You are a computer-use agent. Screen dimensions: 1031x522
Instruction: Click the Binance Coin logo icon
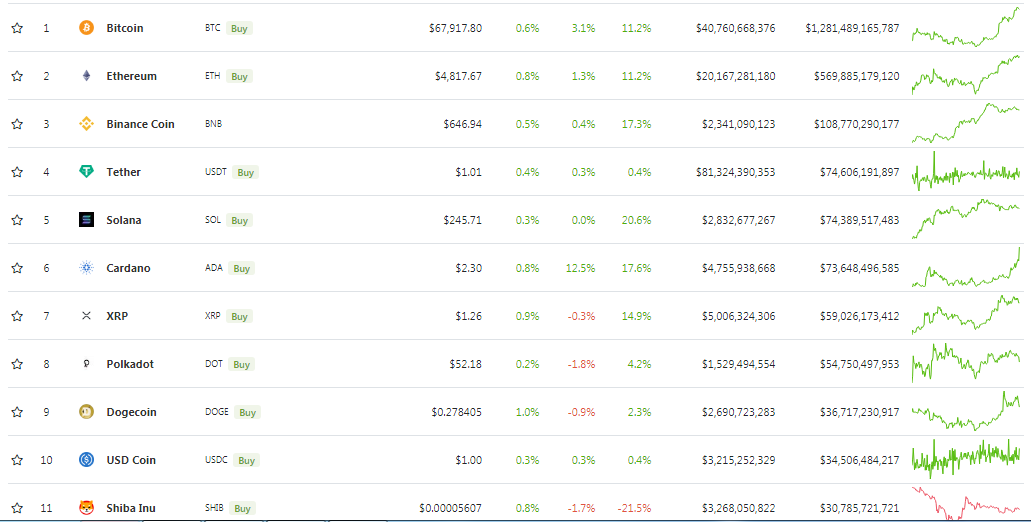(86, 124)
